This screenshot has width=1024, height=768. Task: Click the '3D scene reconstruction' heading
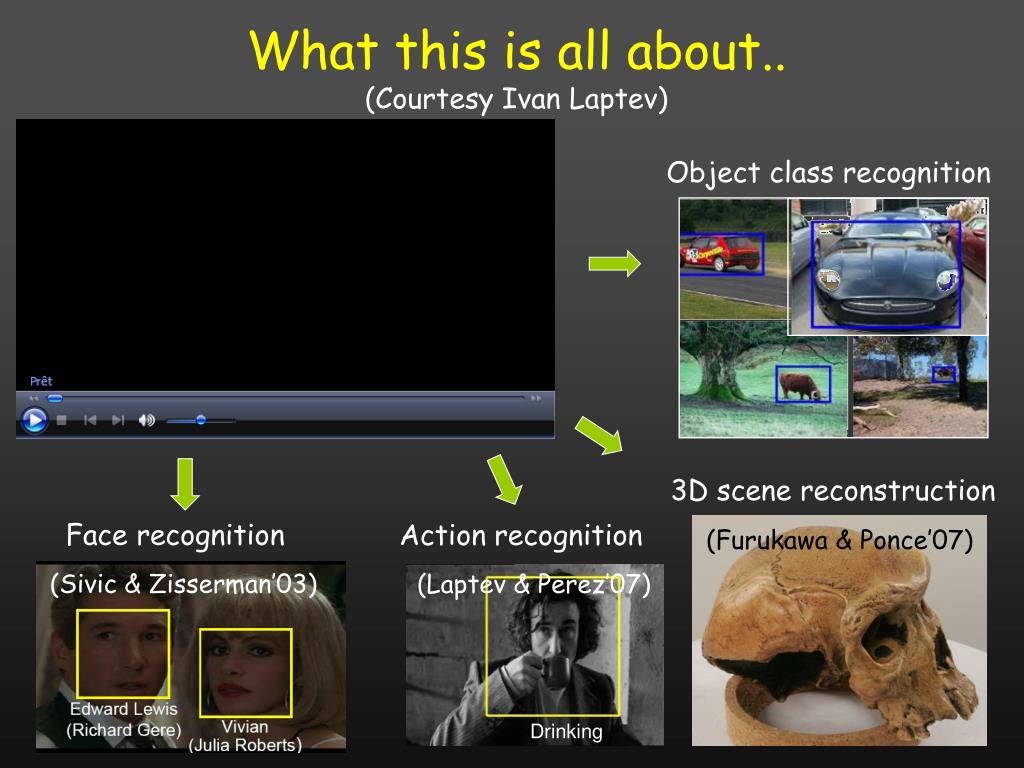click(x=833, y=491)
